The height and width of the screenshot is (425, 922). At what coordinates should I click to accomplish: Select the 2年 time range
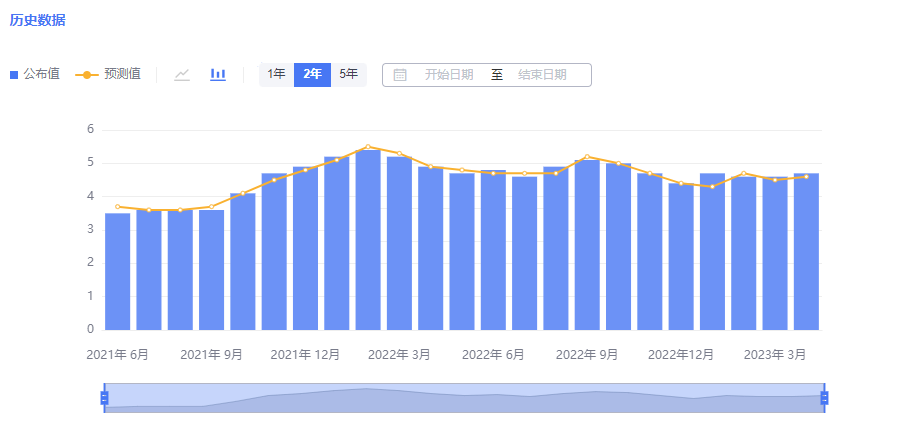tap(312, 74)
